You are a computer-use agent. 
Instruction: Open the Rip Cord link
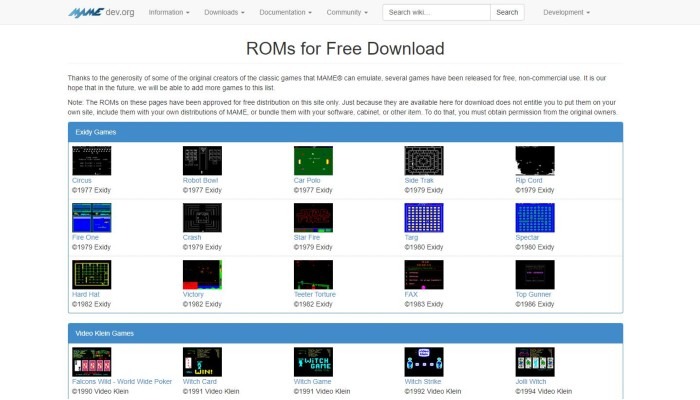click(x=529, y=180)
